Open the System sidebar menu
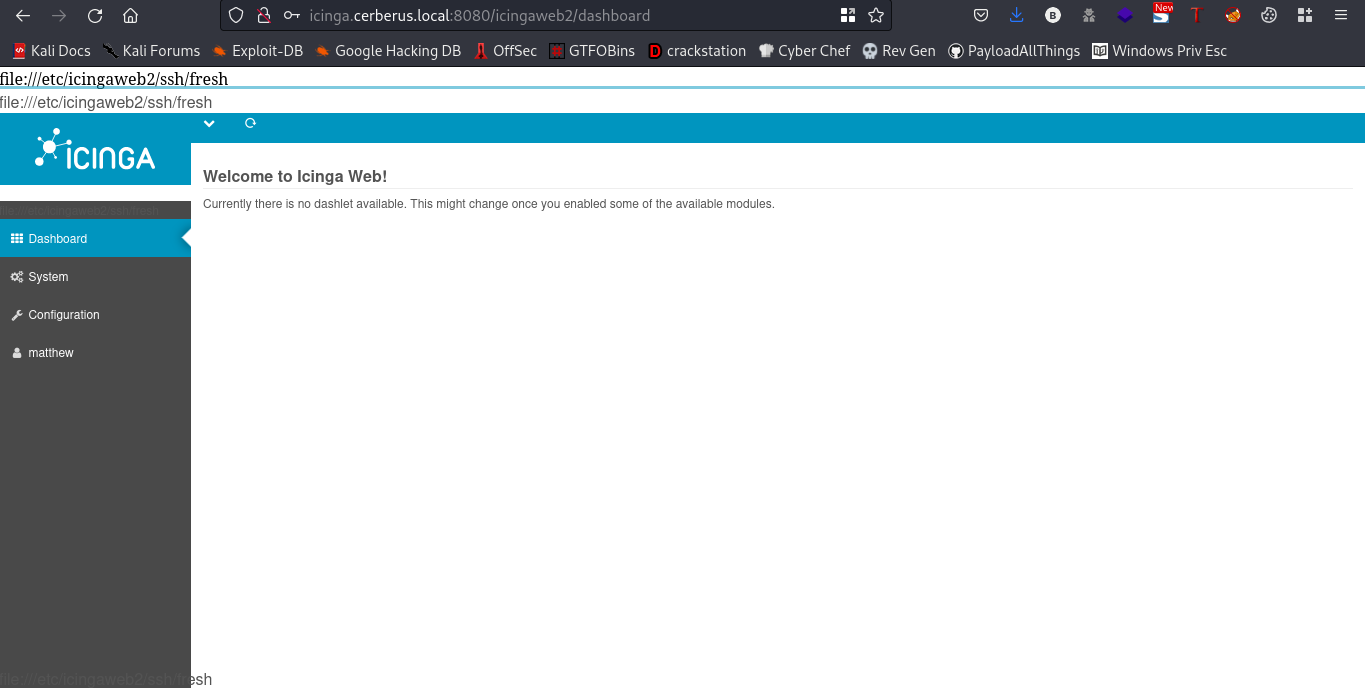Viewport: 1365px width, 688px height. tap(95, 277)
